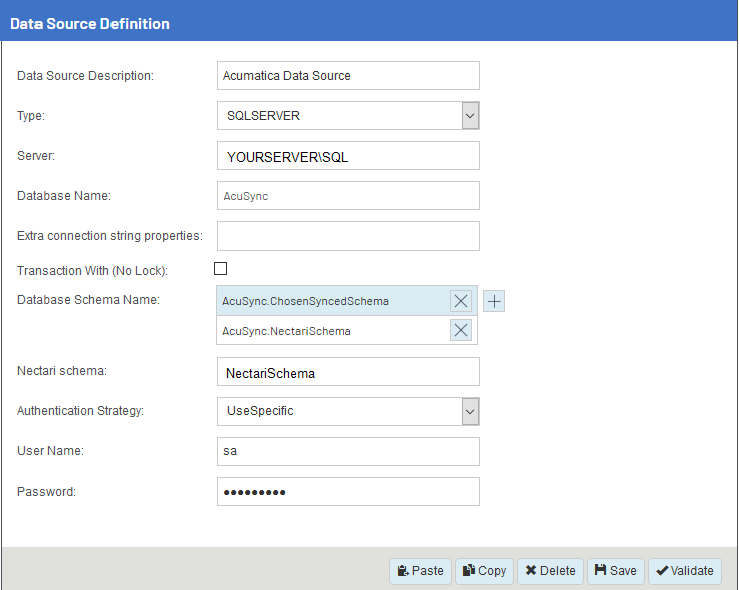Screen dimensions: 739x590
Task: Delete the data source definition
Action: (x=550, y=571)
